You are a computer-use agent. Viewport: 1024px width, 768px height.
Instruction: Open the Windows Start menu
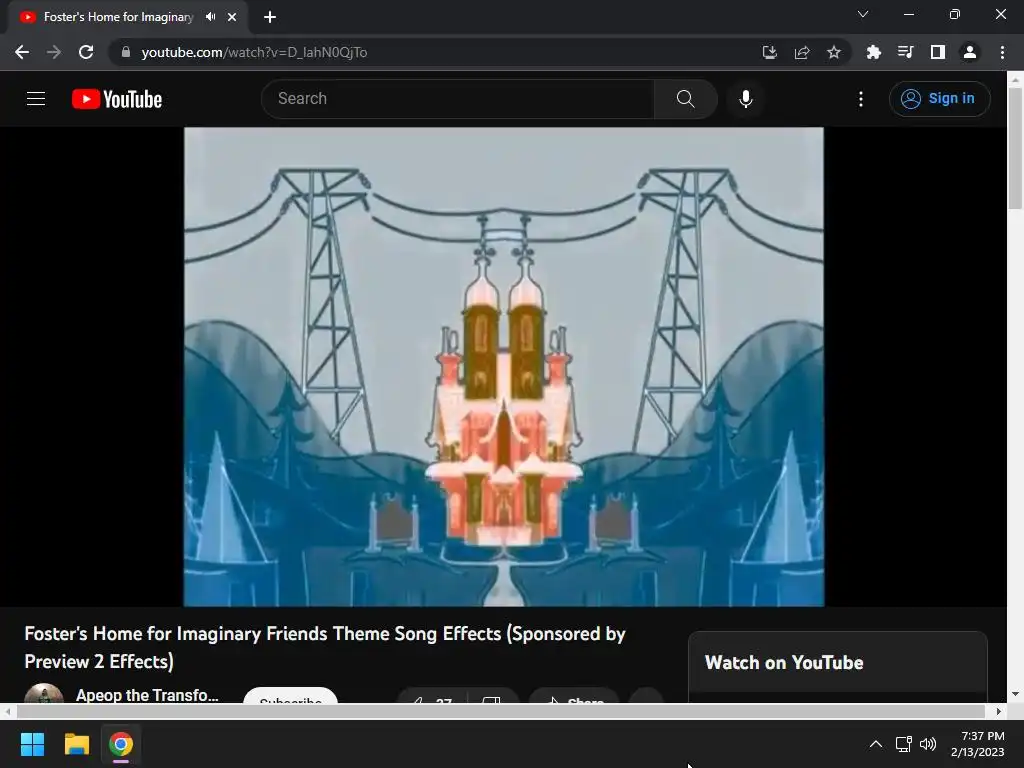[32, 744]
